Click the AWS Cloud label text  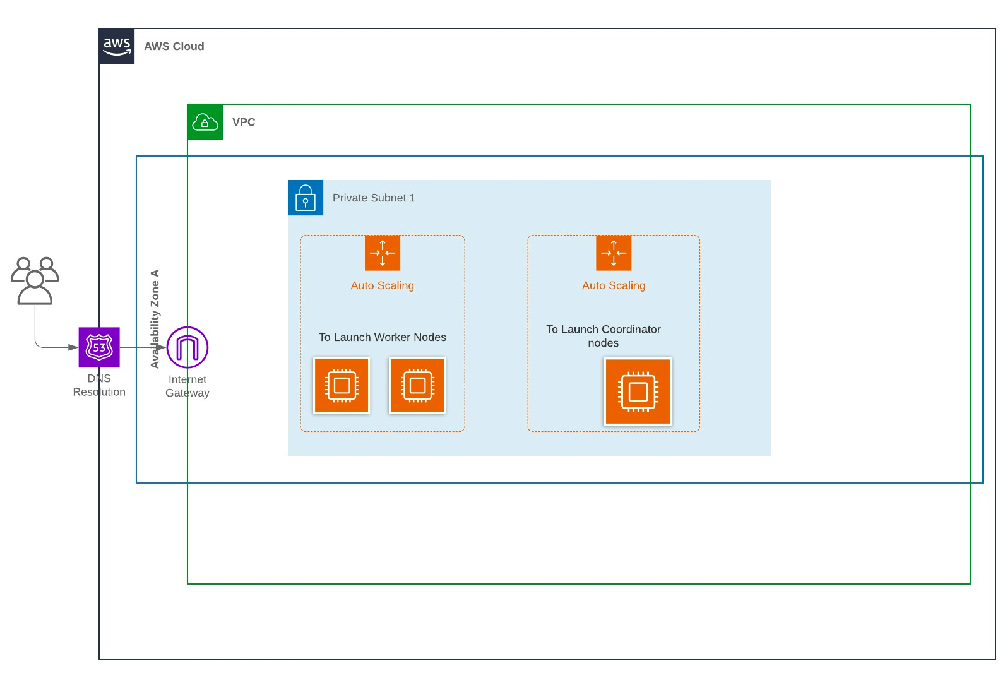point(173,46)
